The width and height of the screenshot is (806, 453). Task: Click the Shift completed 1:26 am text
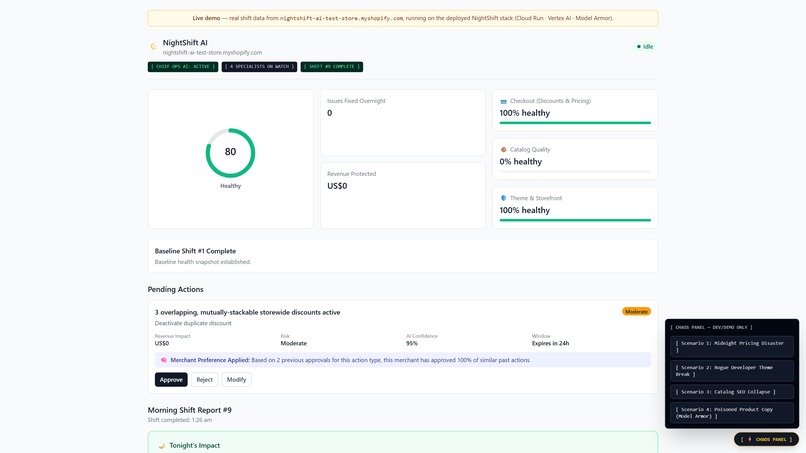(x=180, y=420)
